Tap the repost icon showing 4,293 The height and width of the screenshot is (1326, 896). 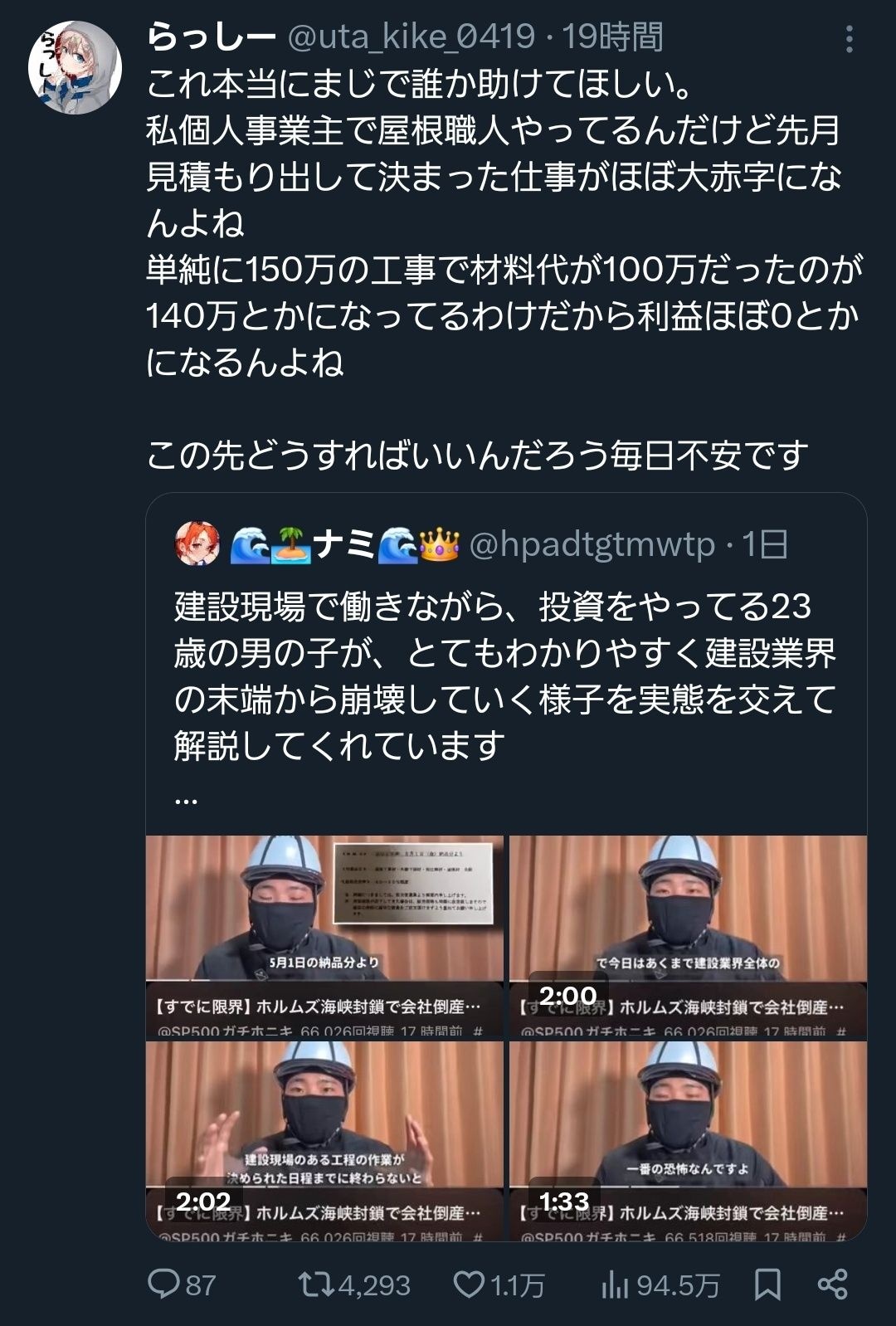[316, 1285]
